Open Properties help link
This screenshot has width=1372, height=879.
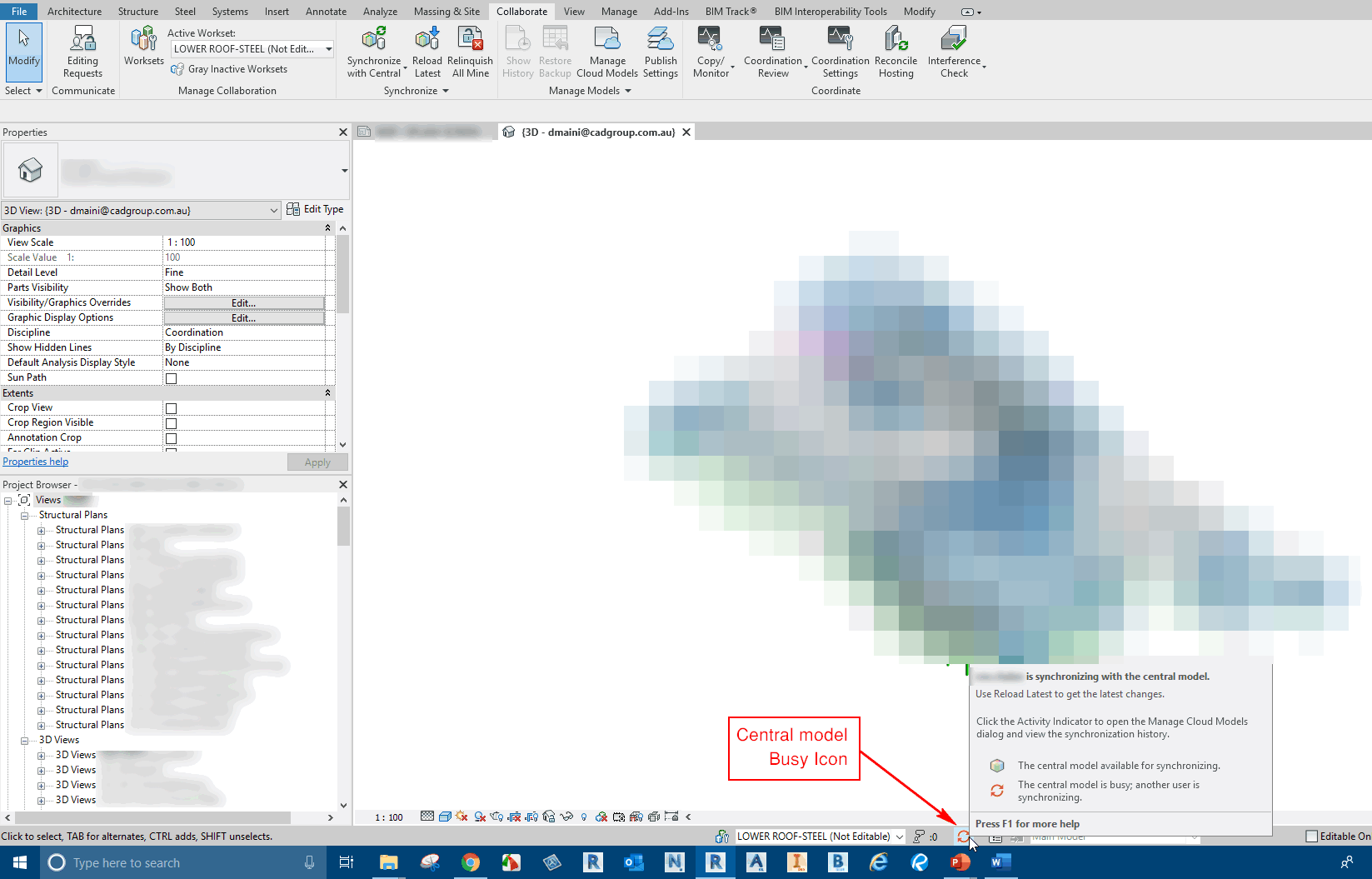[36, 462]
